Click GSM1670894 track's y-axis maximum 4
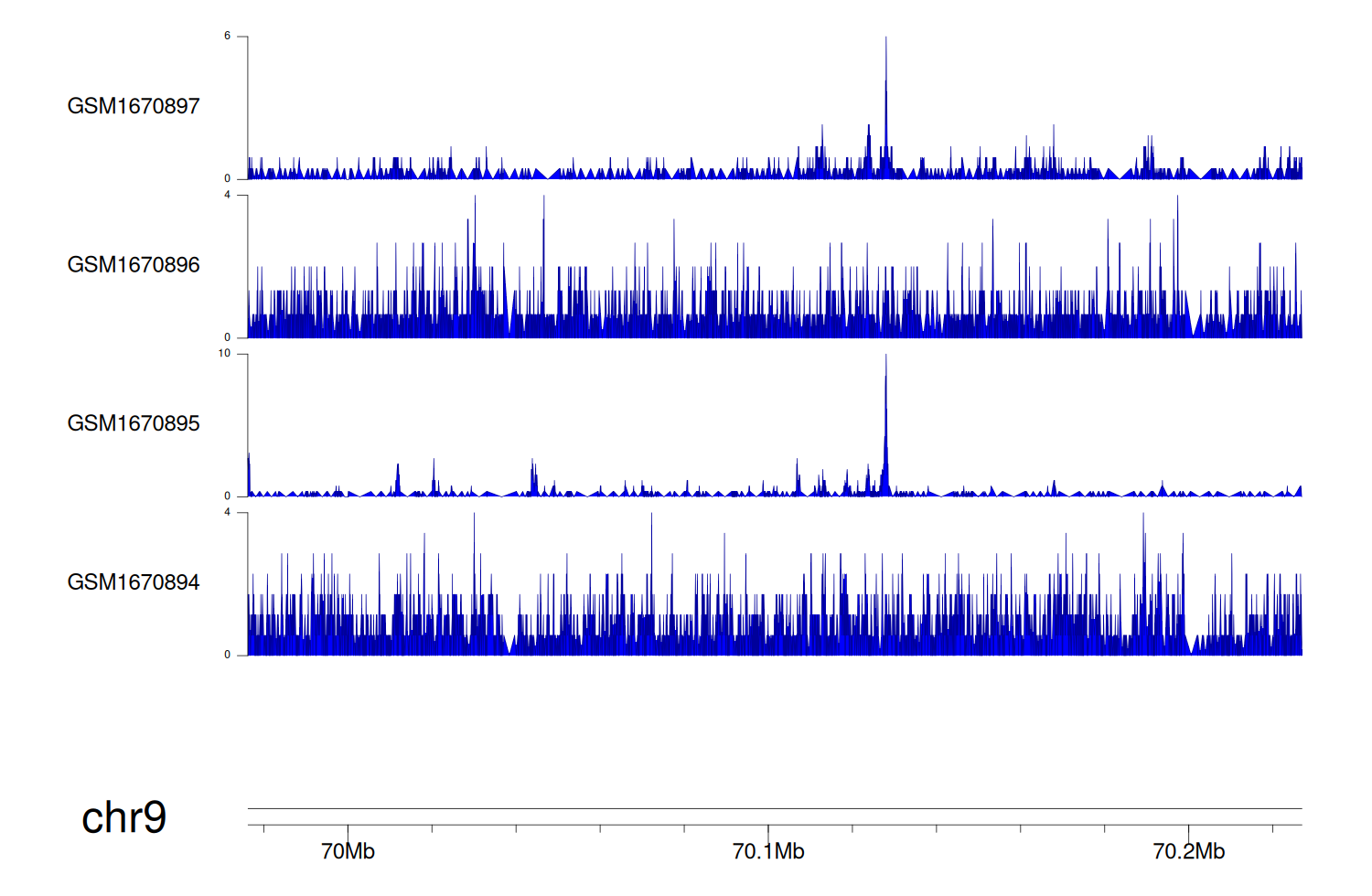Image resolution: width=1372 pixels, height=896 pixels. [228, 512]
